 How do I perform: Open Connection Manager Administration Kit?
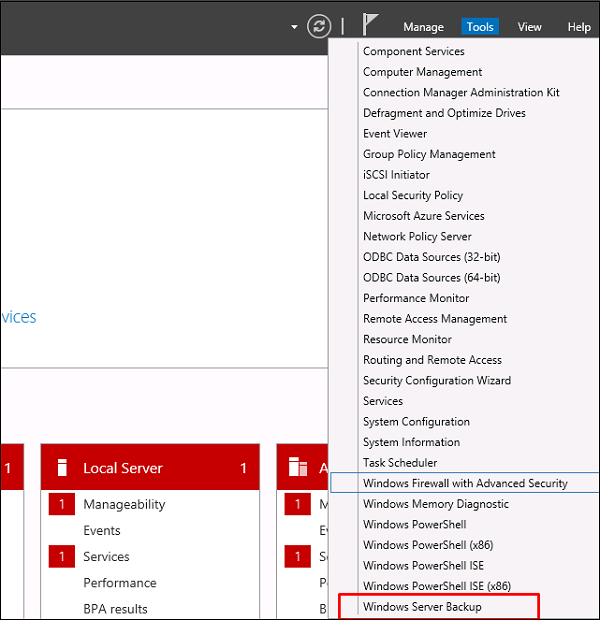461,93
